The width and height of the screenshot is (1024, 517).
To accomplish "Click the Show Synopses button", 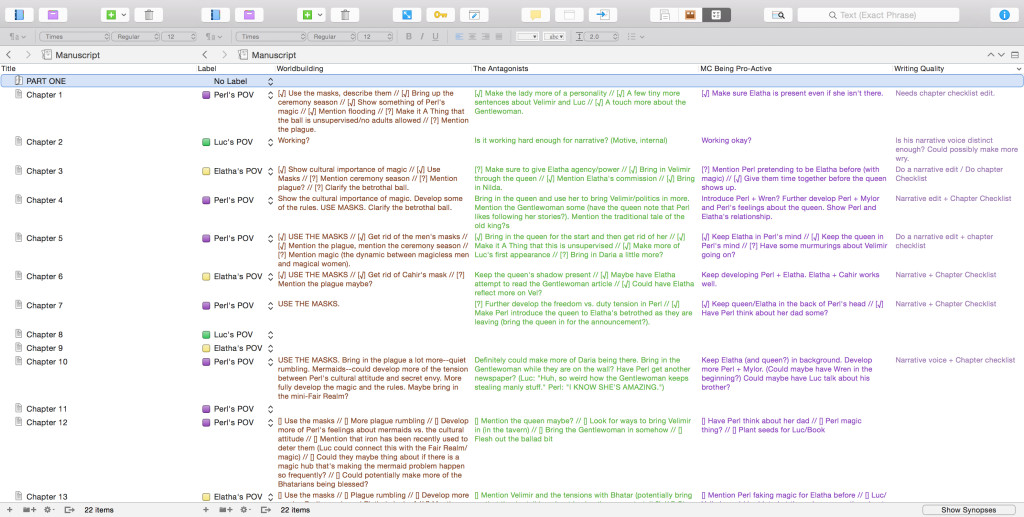I will pyautogui.click(x=968, y=510).
